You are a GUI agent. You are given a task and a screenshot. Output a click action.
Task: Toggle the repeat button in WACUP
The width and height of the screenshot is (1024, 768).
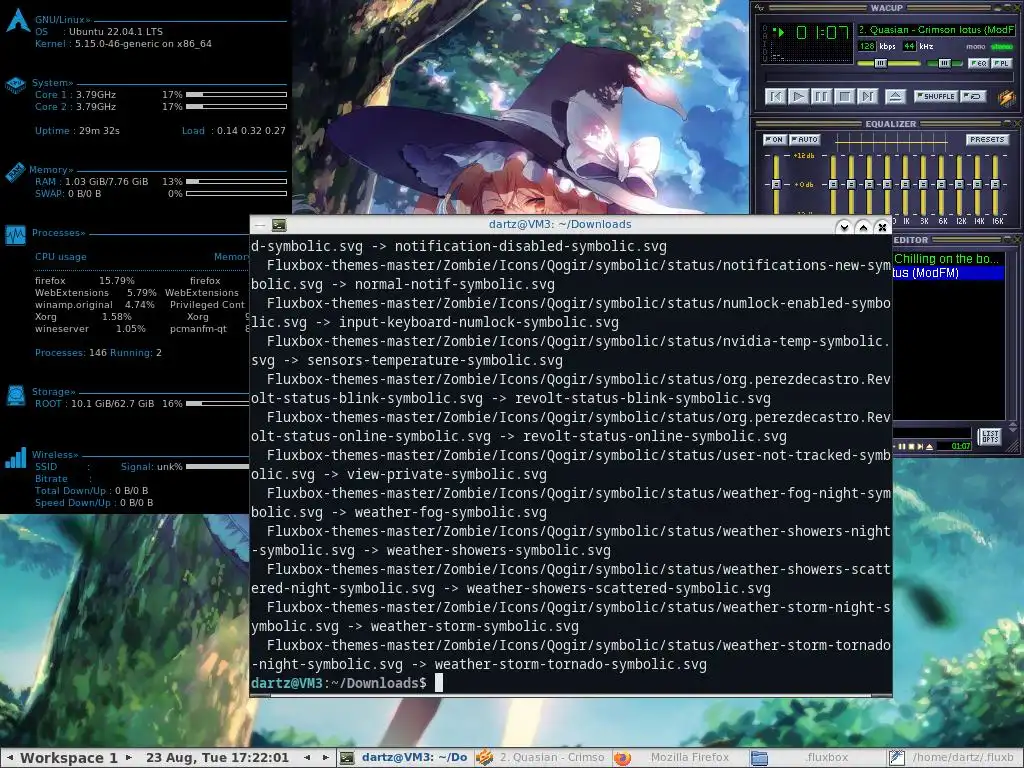click(x=974, y=97)
